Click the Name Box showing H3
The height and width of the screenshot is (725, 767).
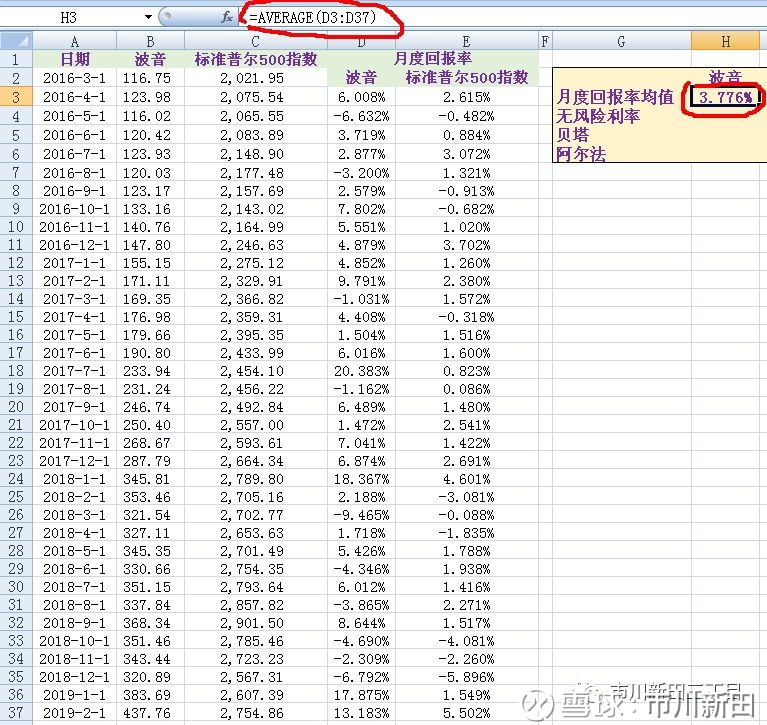pos(68,18)
